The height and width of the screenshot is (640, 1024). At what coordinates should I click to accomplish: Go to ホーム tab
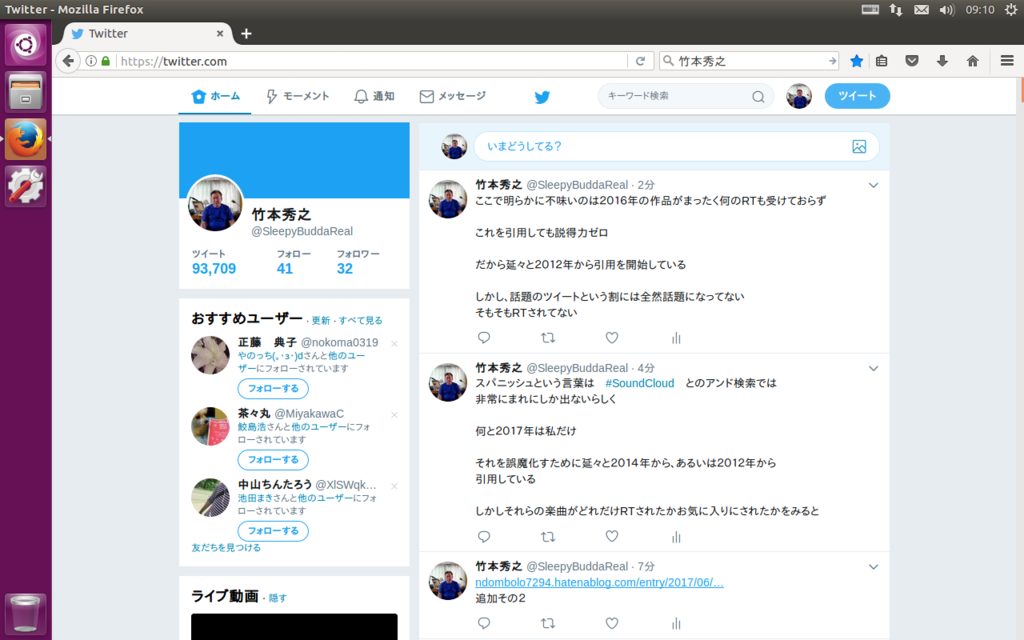tap(216, 97)
